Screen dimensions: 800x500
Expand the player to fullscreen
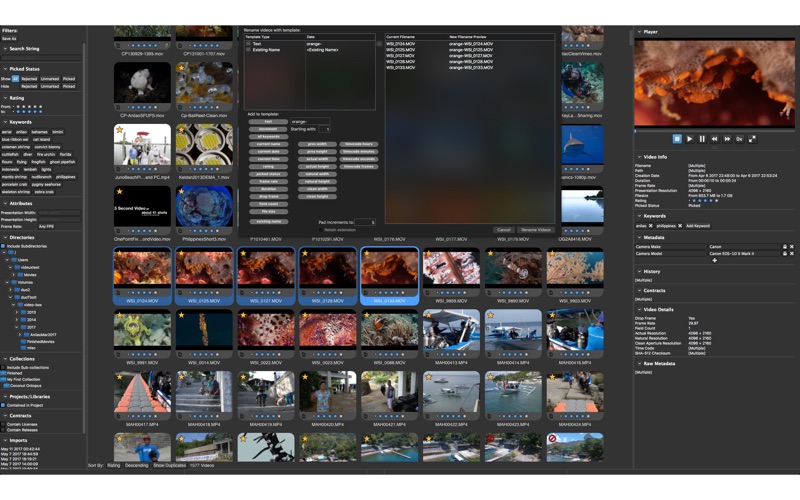(752, 139)
